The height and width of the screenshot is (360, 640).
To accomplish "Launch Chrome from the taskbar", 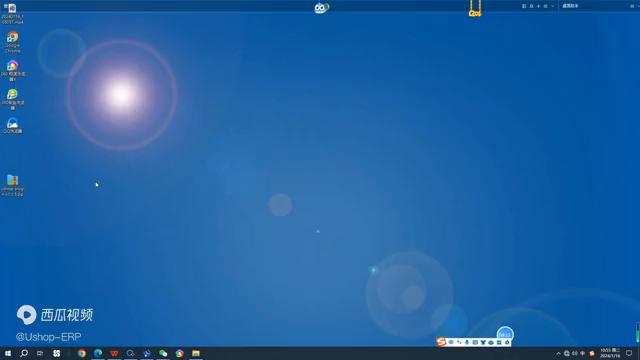I will (x=82, y=353).
